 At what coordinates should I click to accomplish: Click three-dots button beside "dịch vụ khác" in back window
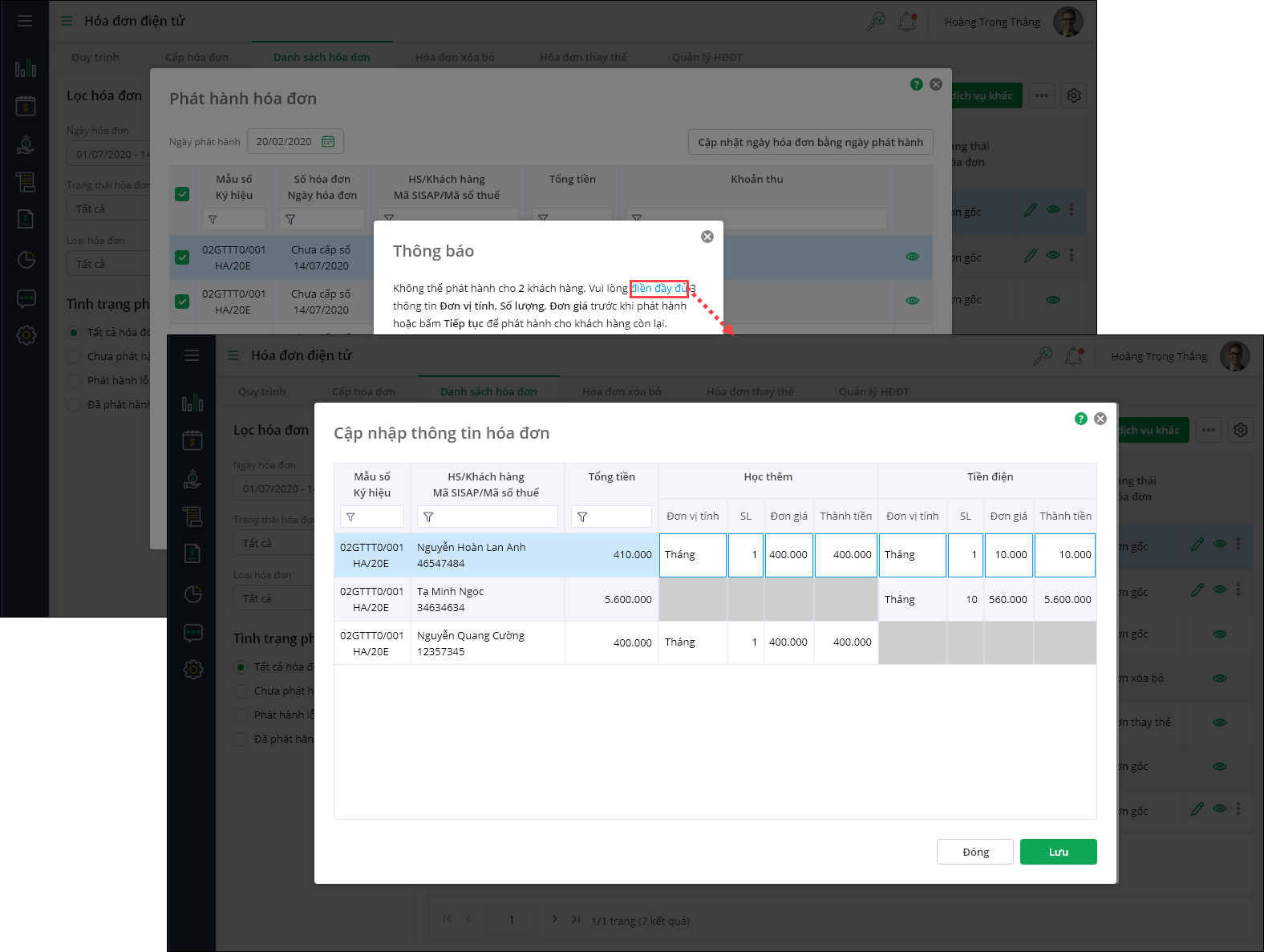pyautogui.click(x=1042, y=95)
